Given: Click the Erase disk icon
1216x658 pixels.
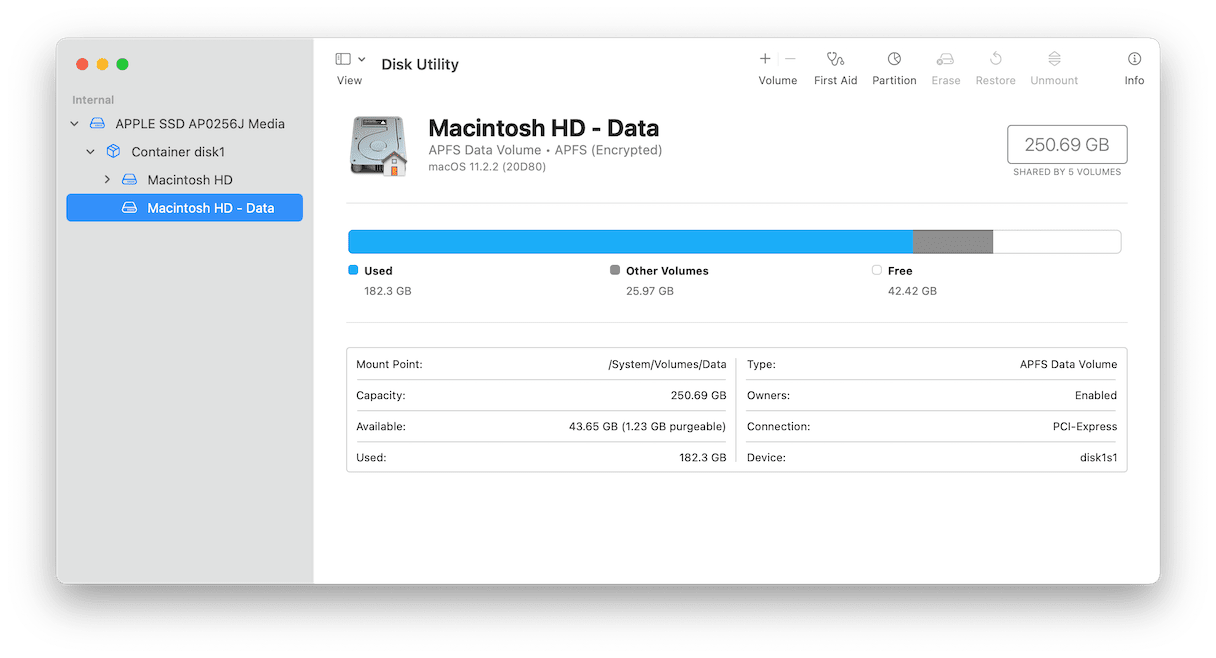Looking at the screenshot, I should pos(945,59).
